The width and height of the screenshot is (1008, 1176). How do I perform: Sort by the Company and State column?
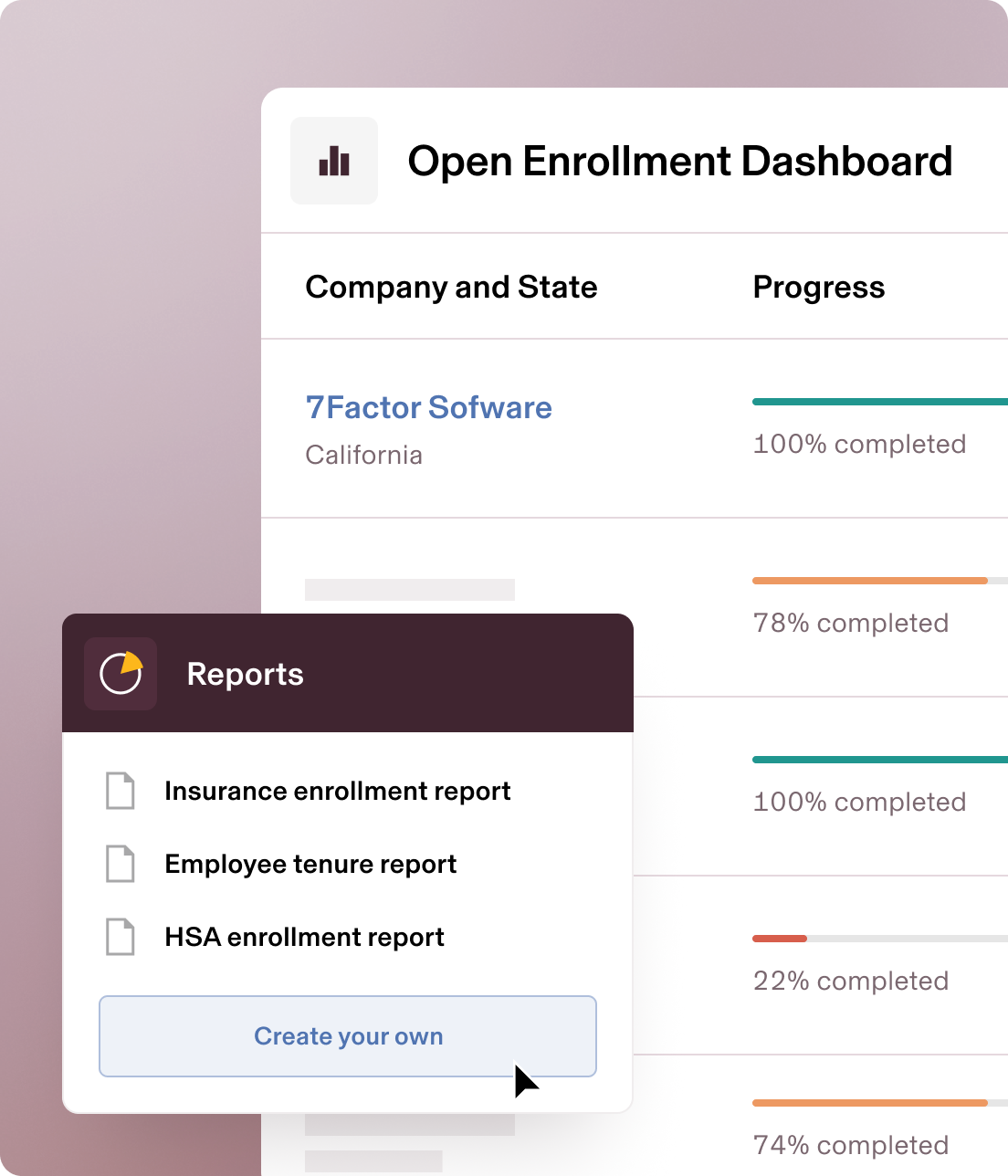pos(451,286)
